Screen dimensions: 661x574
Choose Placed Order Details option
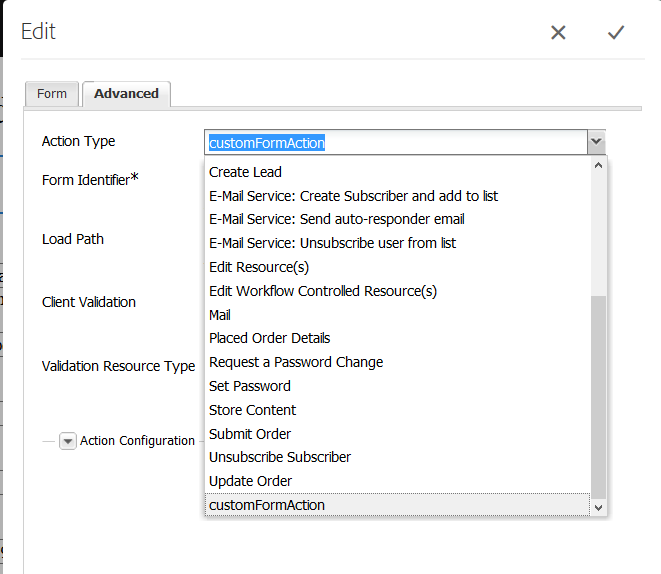pyautogui.click(x=269, y=338)
